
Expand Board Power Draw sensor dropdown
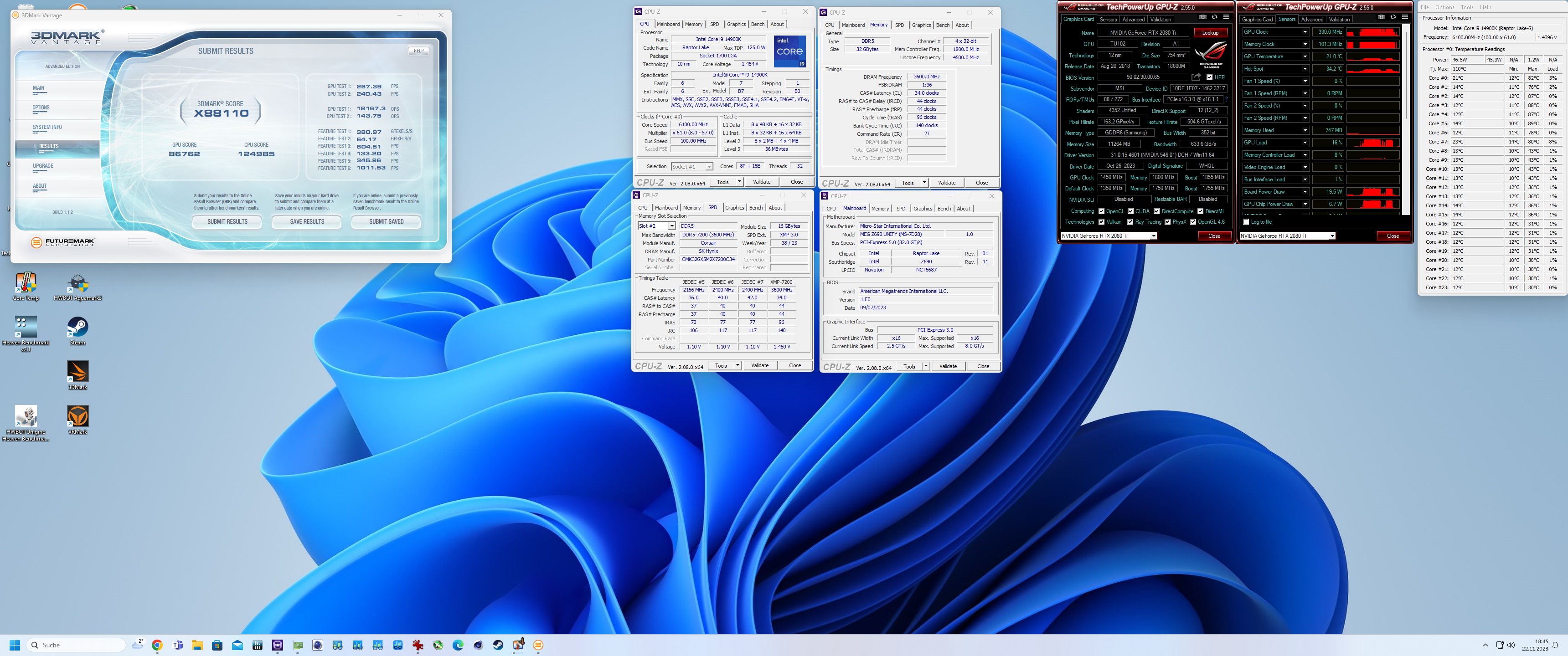[1305, 192]
